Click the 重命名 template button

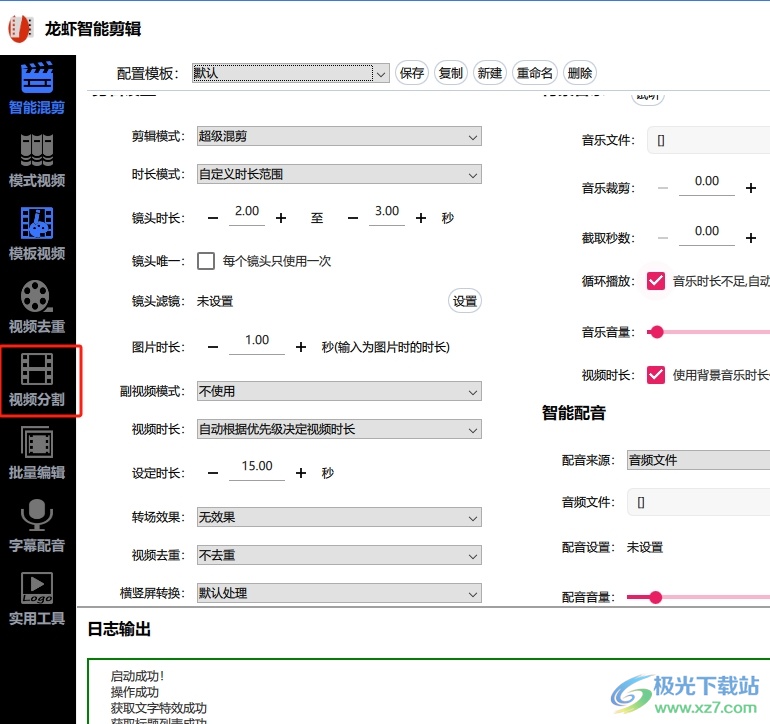534,73
